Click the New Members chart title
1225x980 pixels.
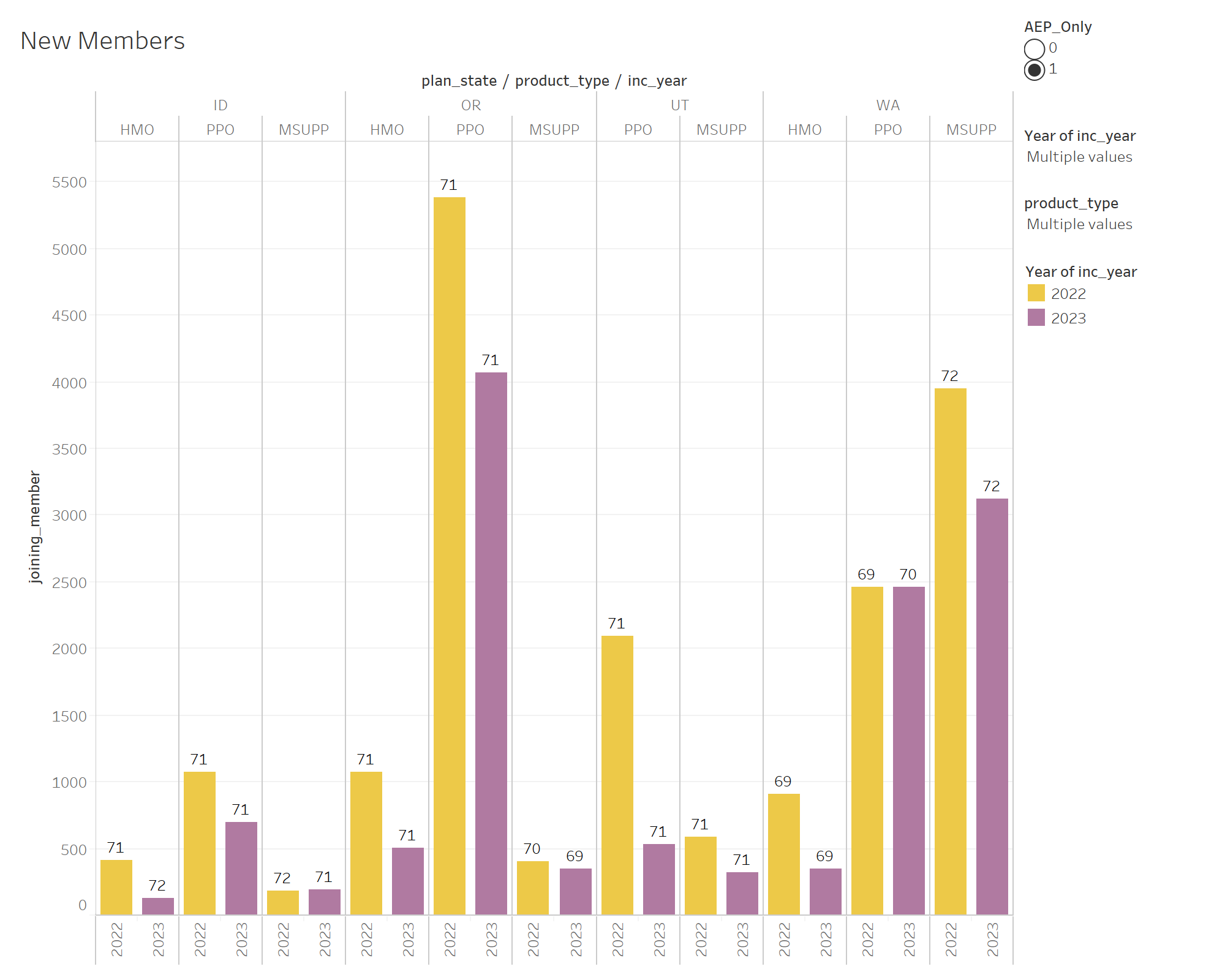tap(102, 41)
